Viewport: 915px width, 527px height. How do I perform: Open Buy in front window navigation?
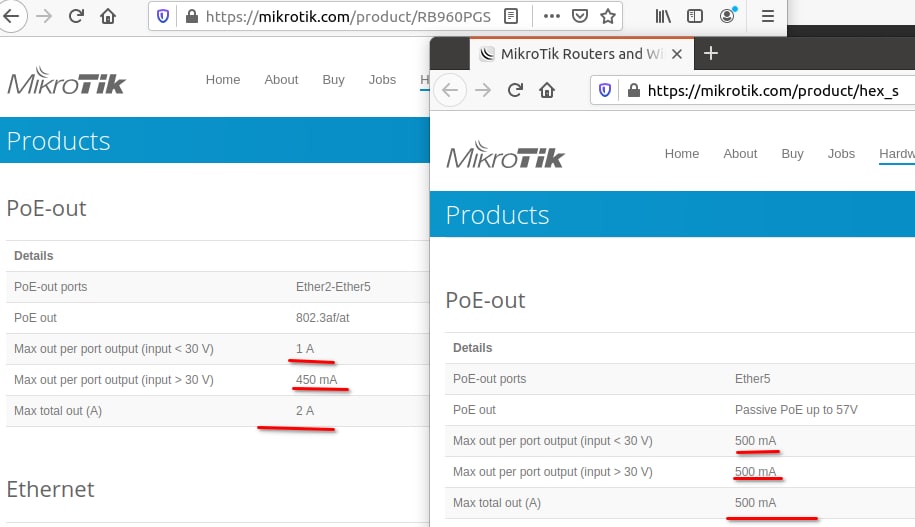(x=792, y=153)
